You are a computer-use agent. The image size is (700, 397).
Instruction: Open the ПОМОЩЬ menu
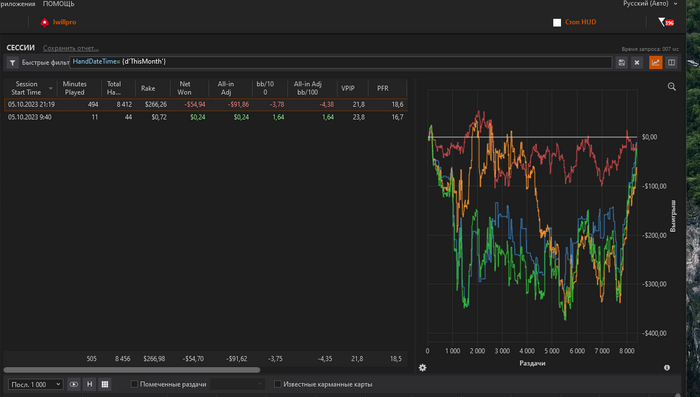pos(58,4)
